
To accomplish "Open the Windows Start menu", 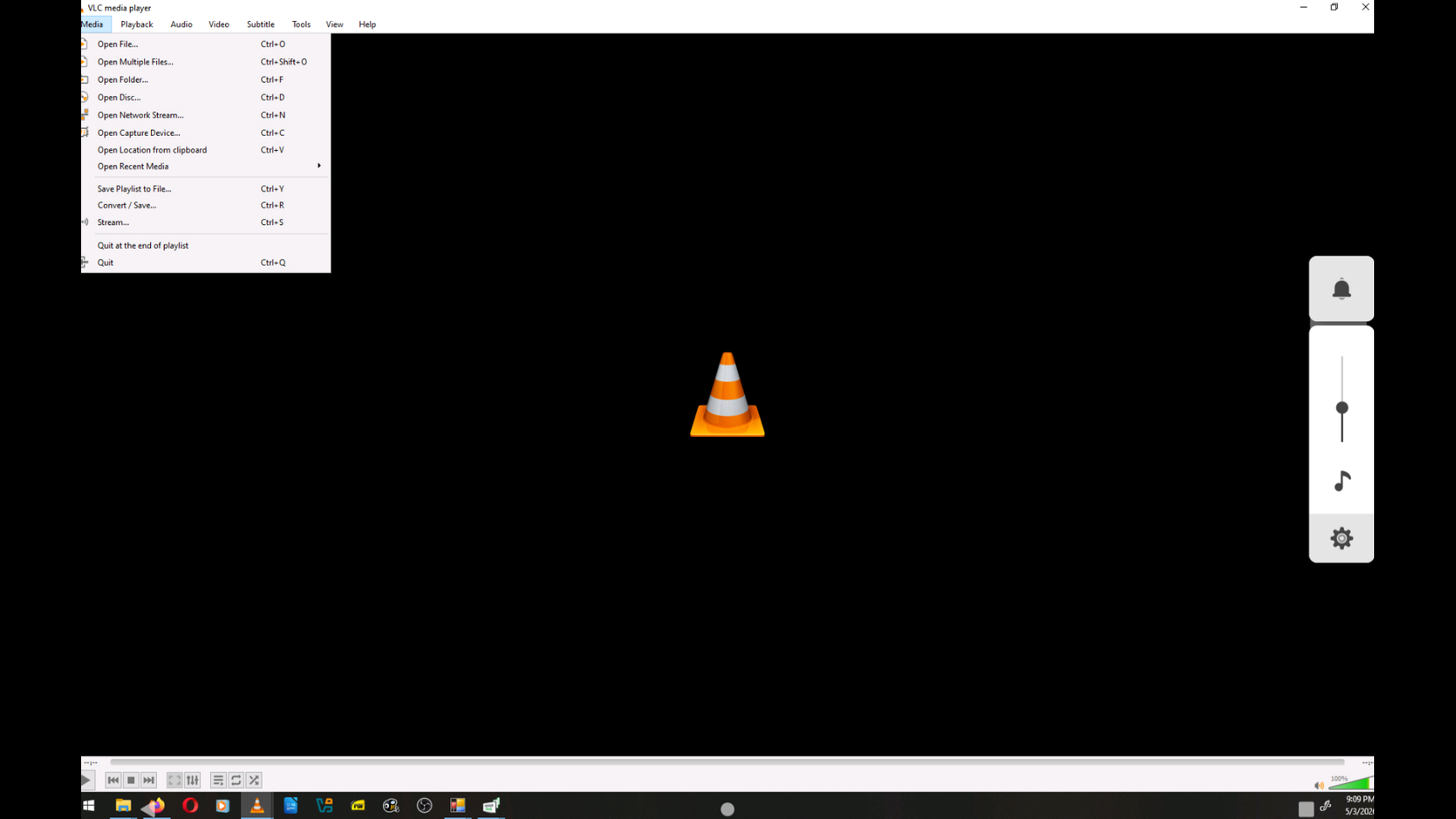I will point(89,806).
